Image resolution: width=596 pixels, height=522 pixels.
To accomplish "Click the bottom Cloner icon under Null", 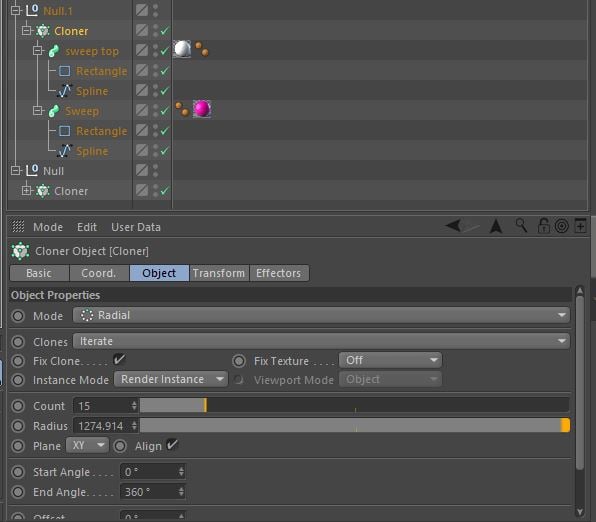I will click(43, 191).
